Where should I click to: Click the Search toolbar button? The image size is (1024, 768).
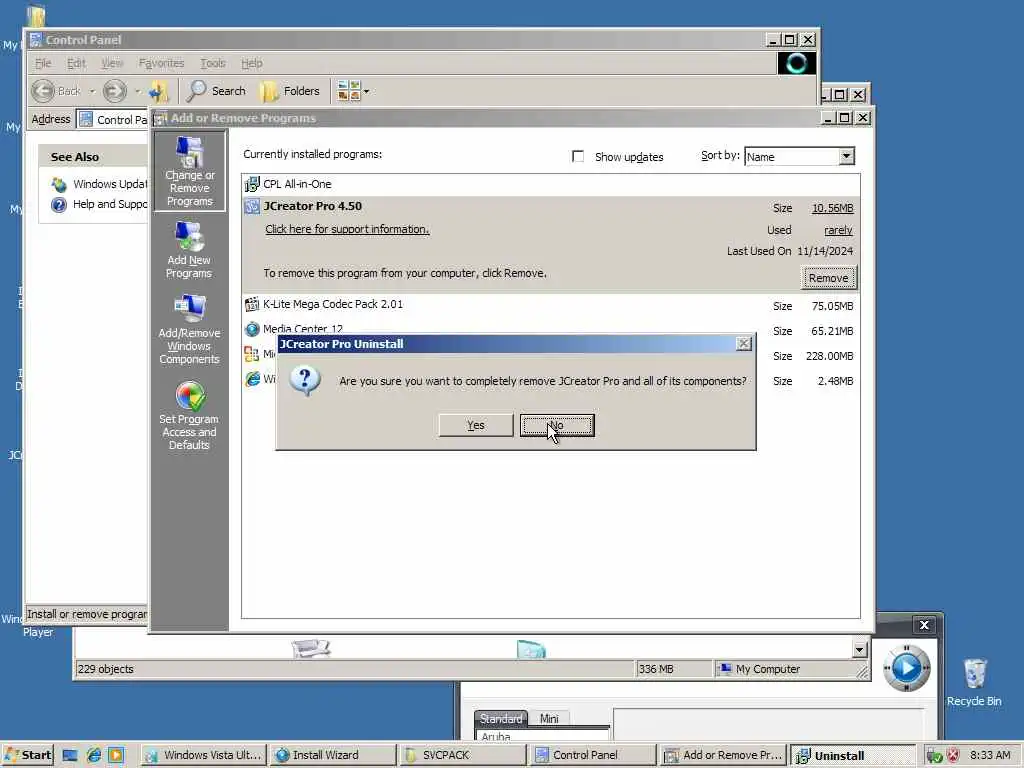tap(216, 91)
